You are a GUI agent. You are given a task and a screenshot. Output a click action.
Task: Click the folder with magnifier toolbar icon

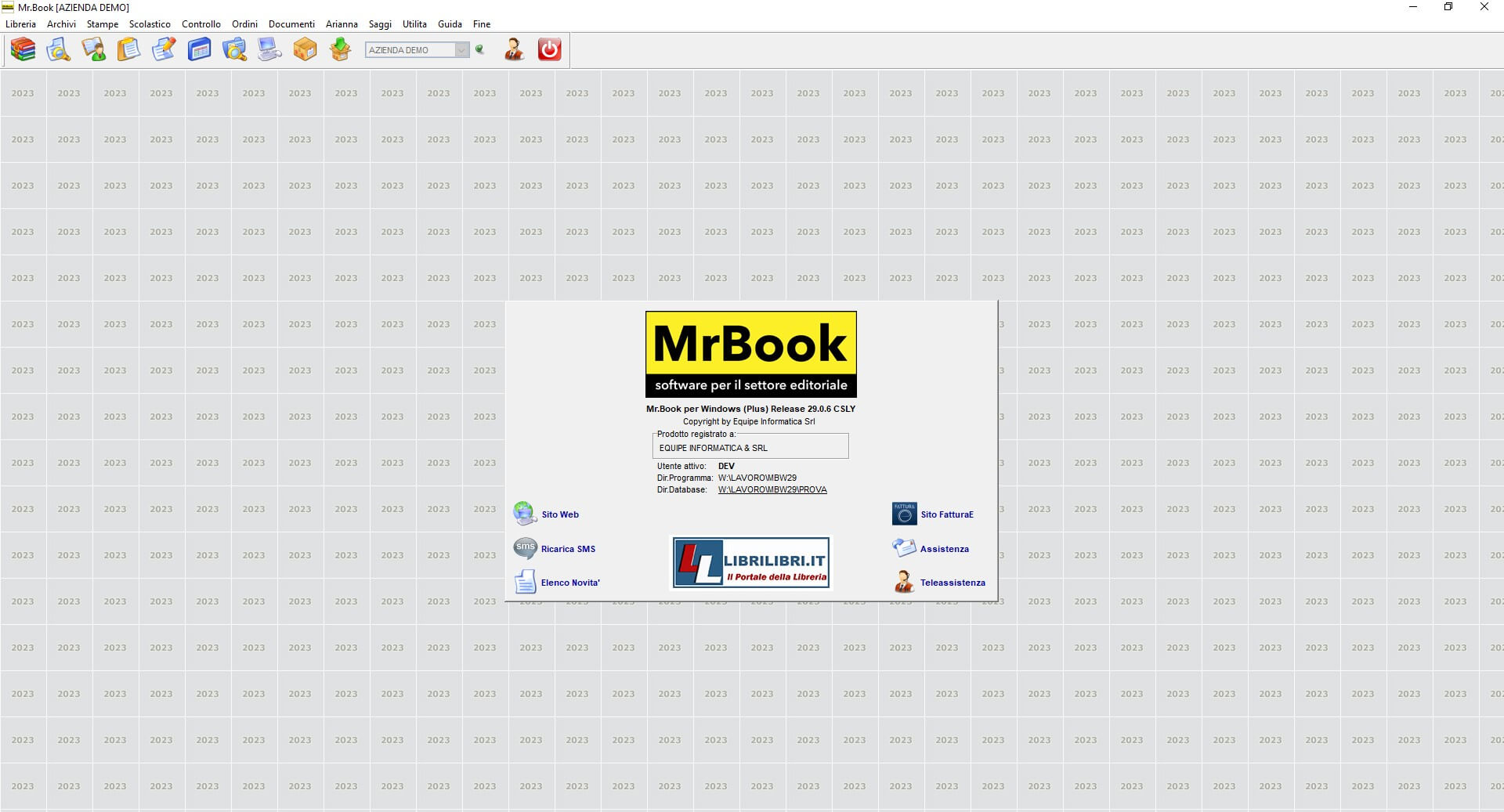[234, 49]
